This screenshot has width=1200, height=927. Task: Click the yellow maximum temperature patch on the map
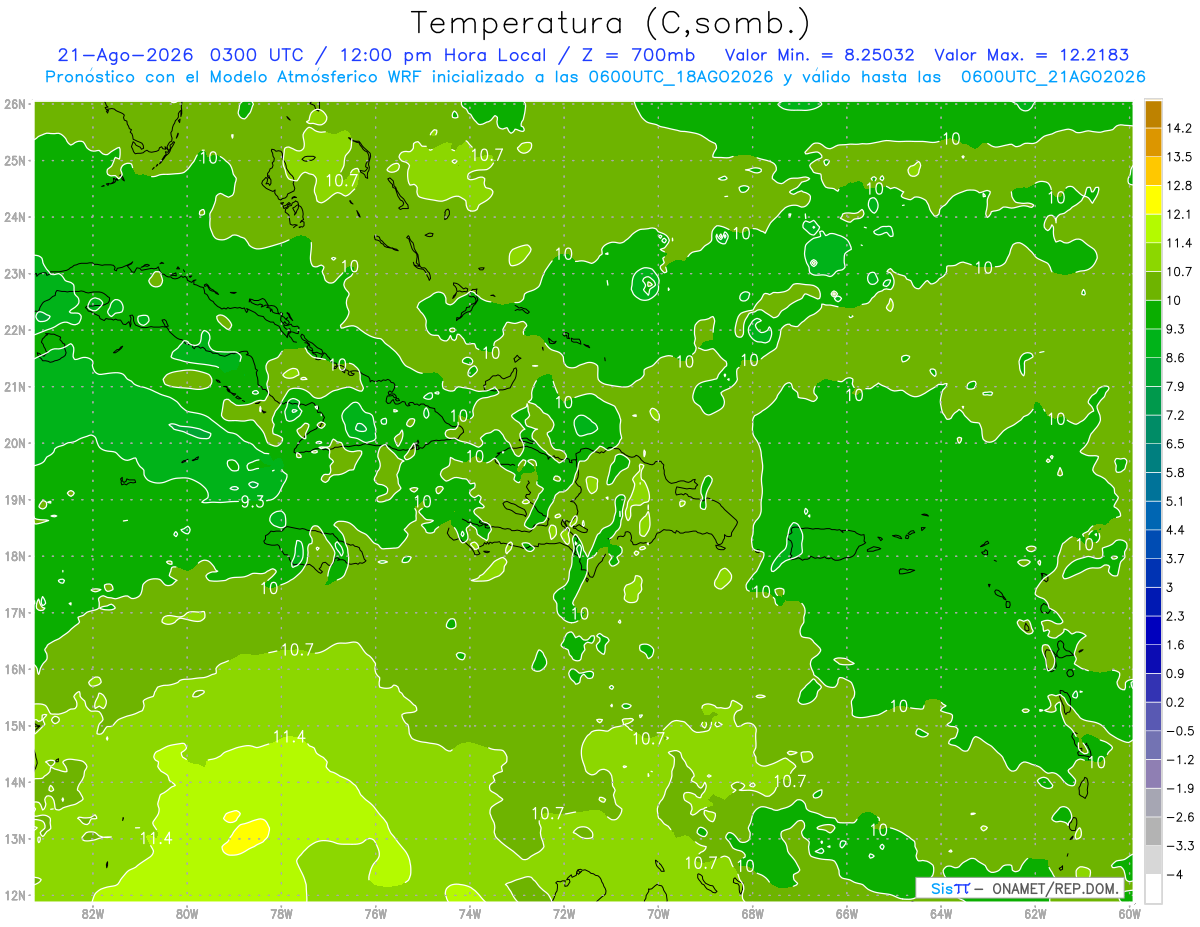coord(246,835)
